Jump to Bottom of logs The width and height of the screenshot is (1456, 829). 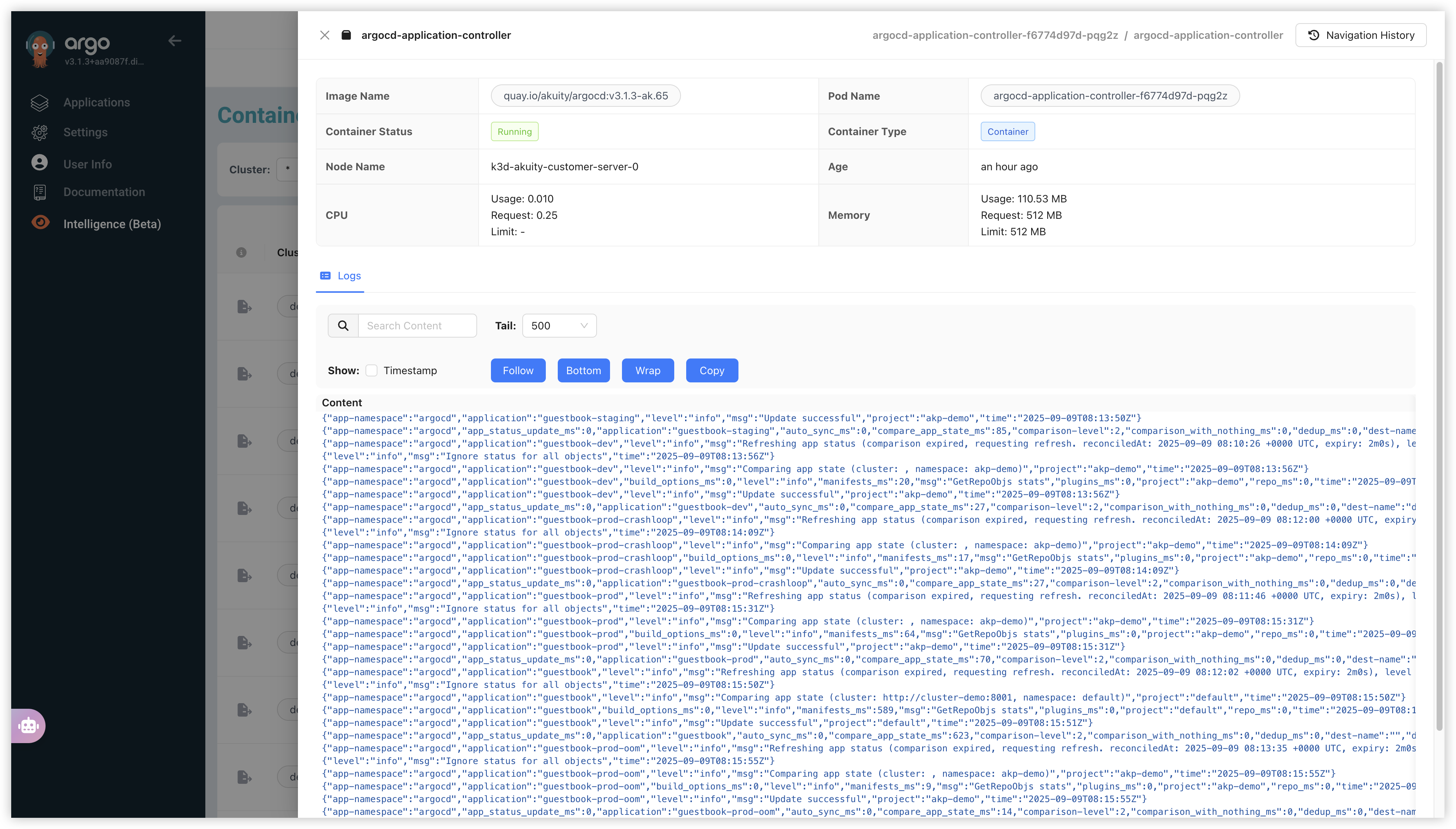point(583,371)
